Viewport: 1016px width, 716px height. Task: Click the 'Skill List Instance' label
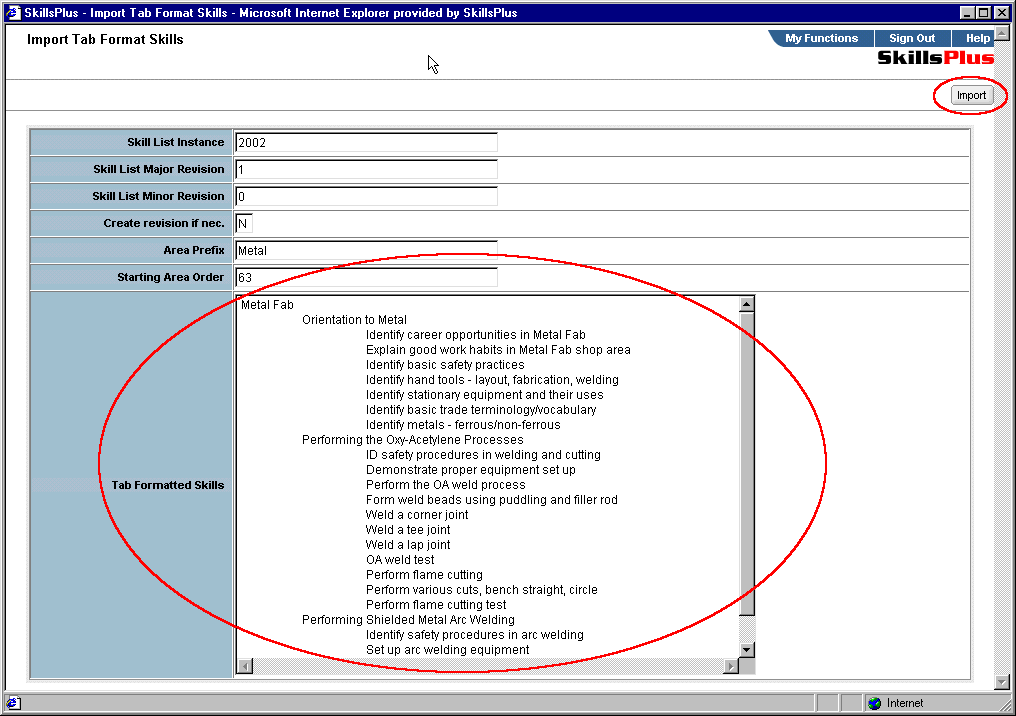pos(176,142)
